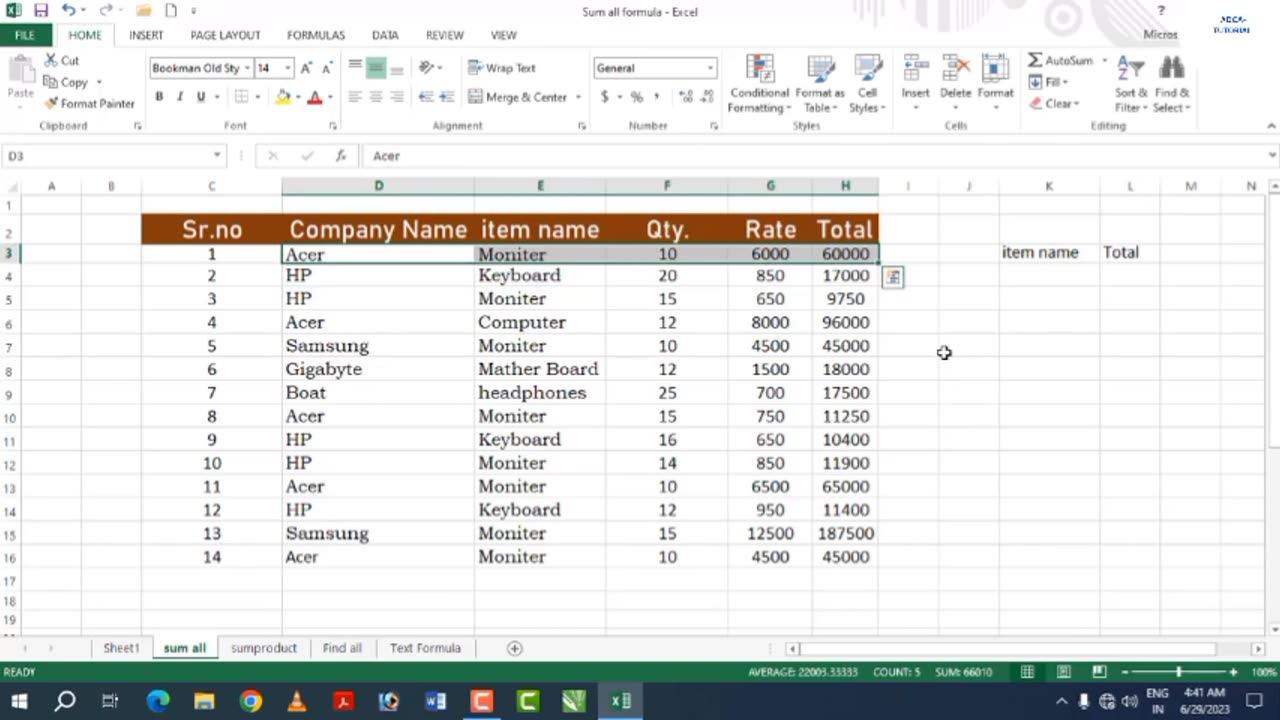Switch to the sumproduct sheet tab
The height and width of the screenshot is (720, 1280).
click(263, 648)
